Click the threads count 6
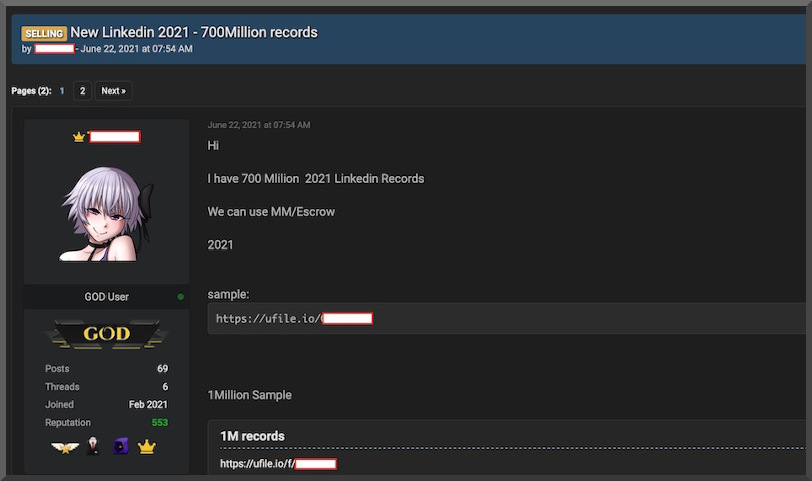The height and width of the screenshot is (481, 812). click(164, 387)
